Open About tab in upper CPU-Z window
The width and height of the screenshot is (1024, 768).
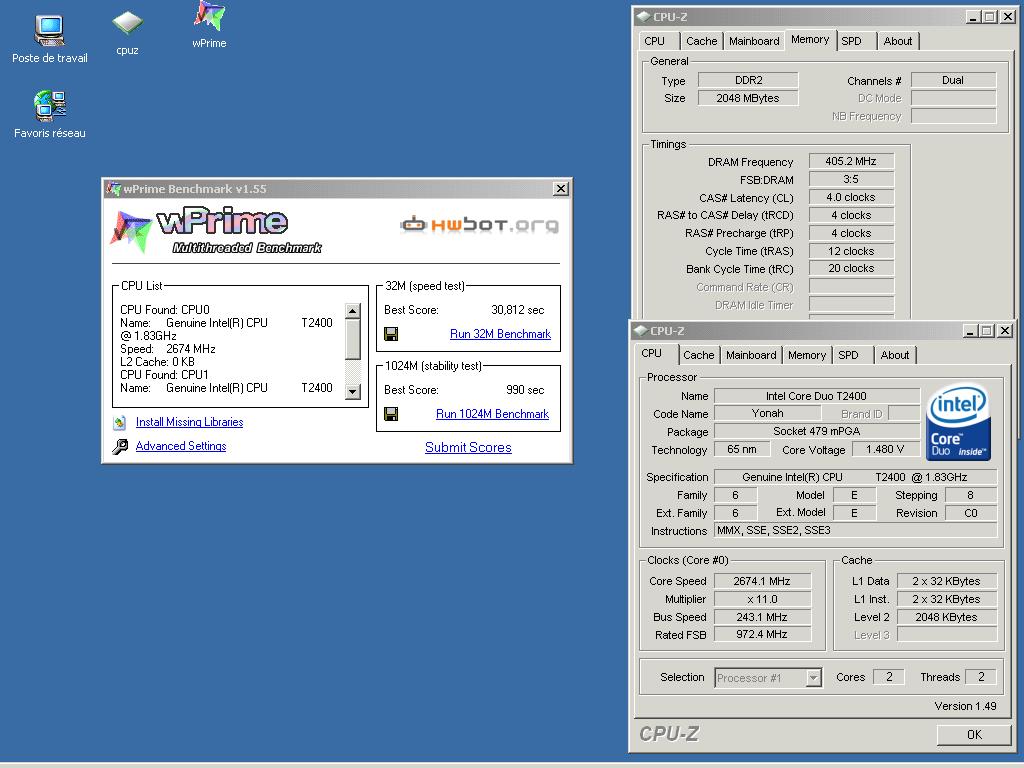[898, 41]
